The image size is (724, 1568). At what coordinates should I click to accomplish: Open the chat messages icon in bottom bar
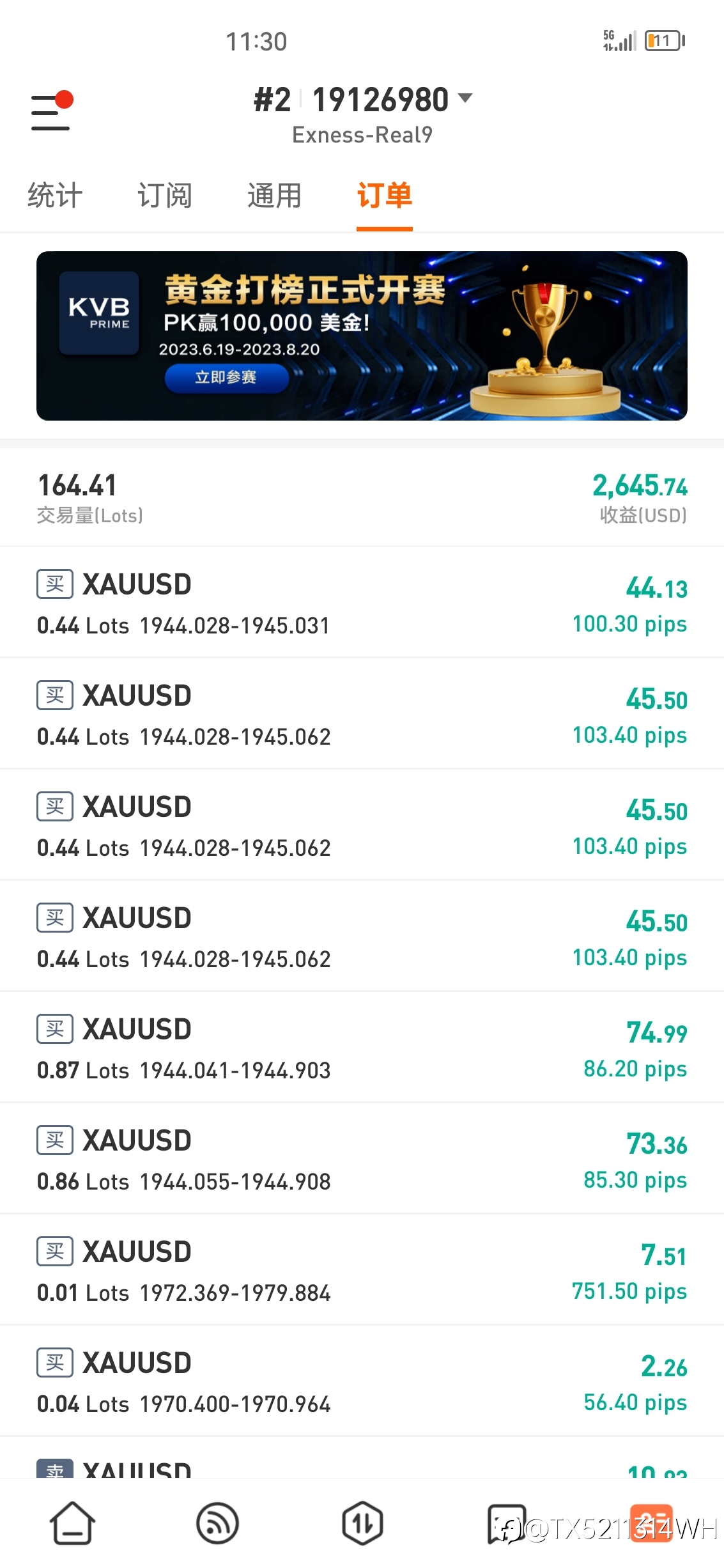(507, 1523)
